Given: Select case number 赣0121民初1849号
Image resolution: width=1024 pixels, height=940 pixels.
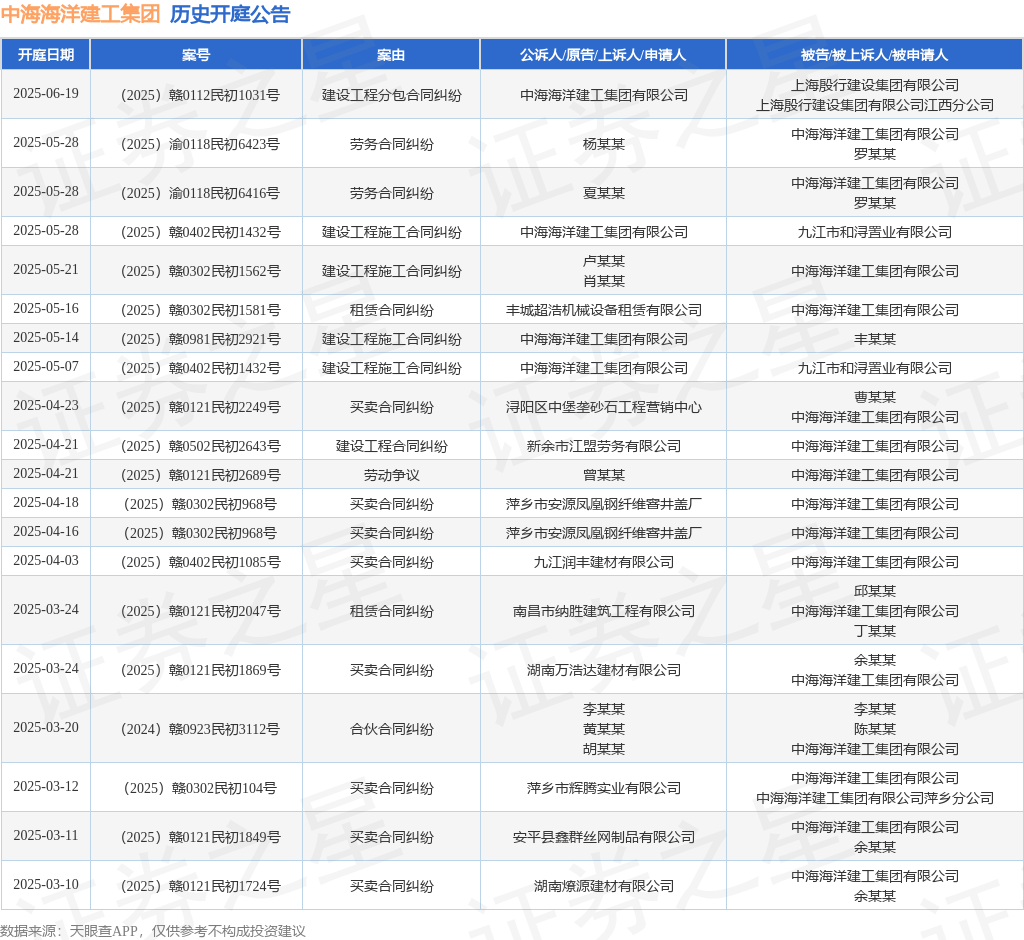Looking at the screenshot, I should click(x=200, y=837).
